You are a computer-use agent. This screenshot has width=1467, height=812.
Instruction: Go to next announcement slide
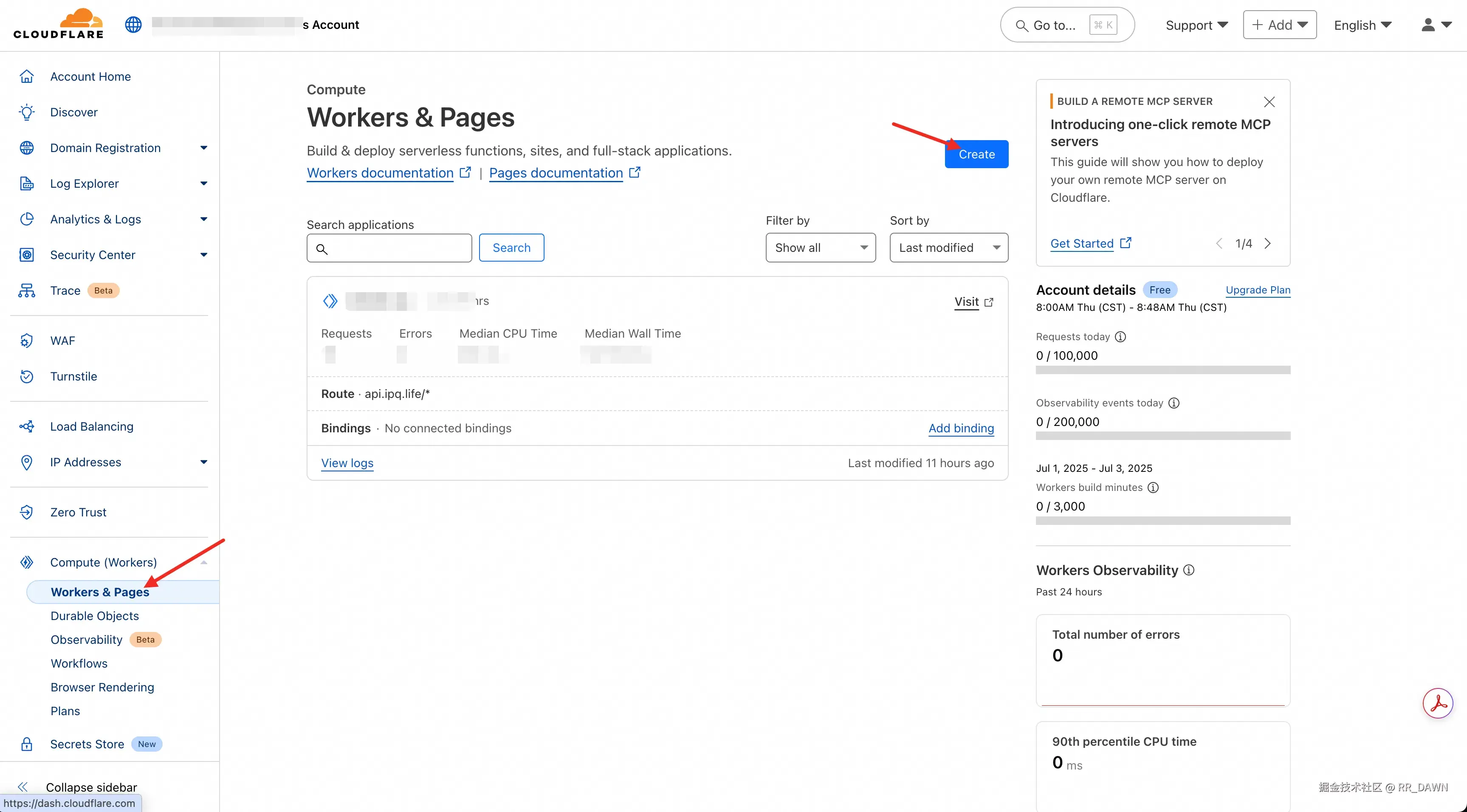tap(1268, 244)
